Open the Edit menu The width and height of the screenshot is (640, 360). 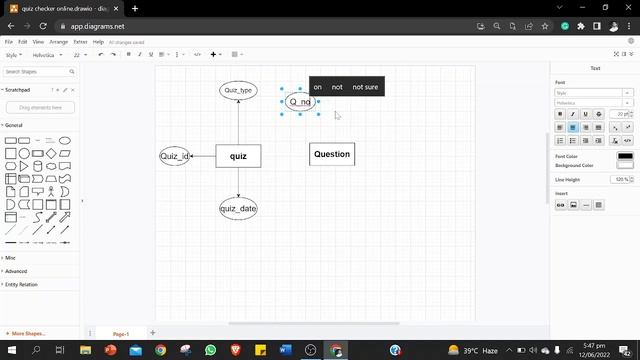click(22, 42)
